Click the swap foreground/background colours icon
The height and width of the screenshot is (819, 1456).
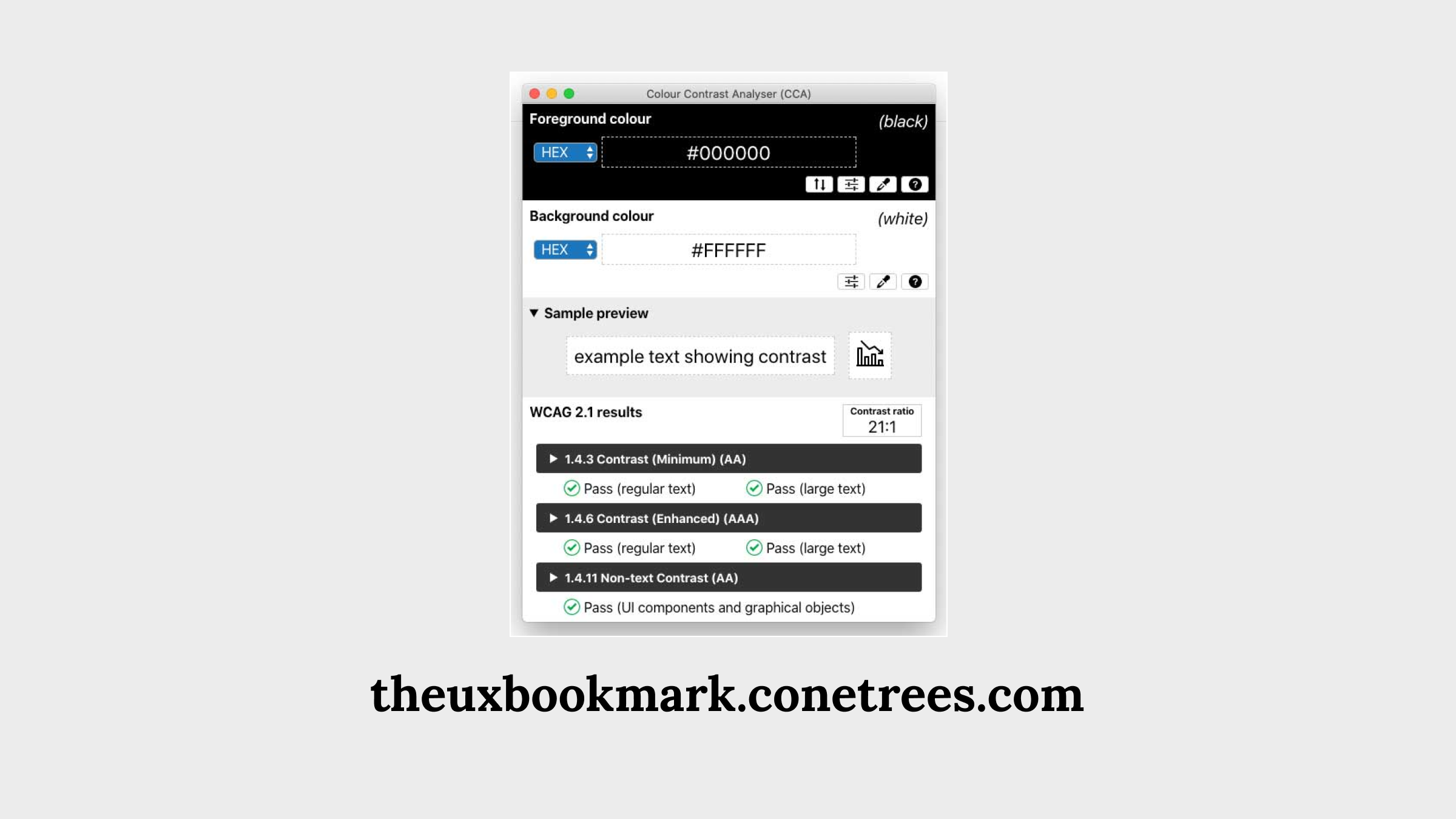pyautogui.click(x=819, y=184)
